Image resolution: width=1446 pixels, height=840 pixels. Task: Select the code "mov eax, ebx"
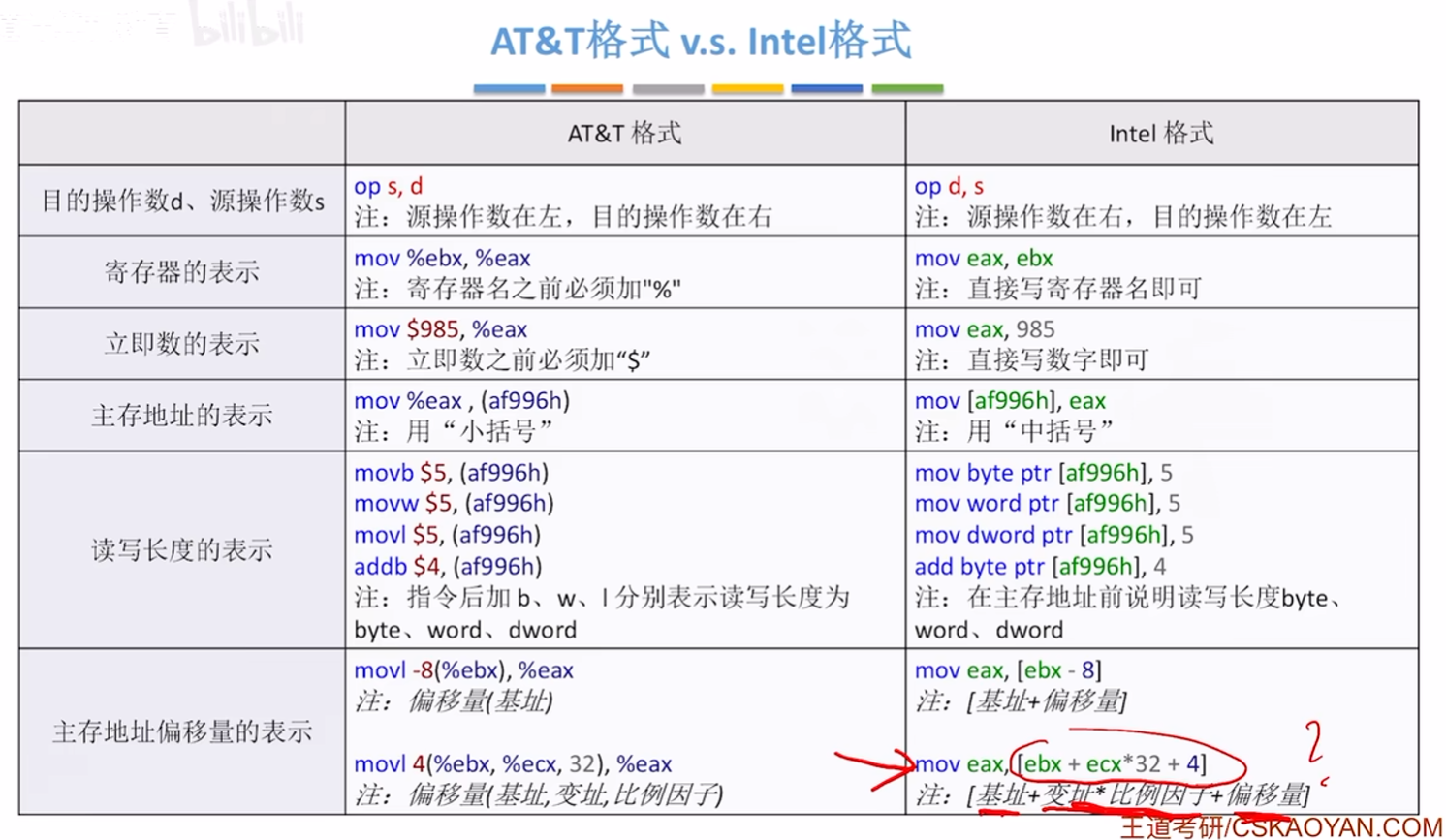pos(984,259)
